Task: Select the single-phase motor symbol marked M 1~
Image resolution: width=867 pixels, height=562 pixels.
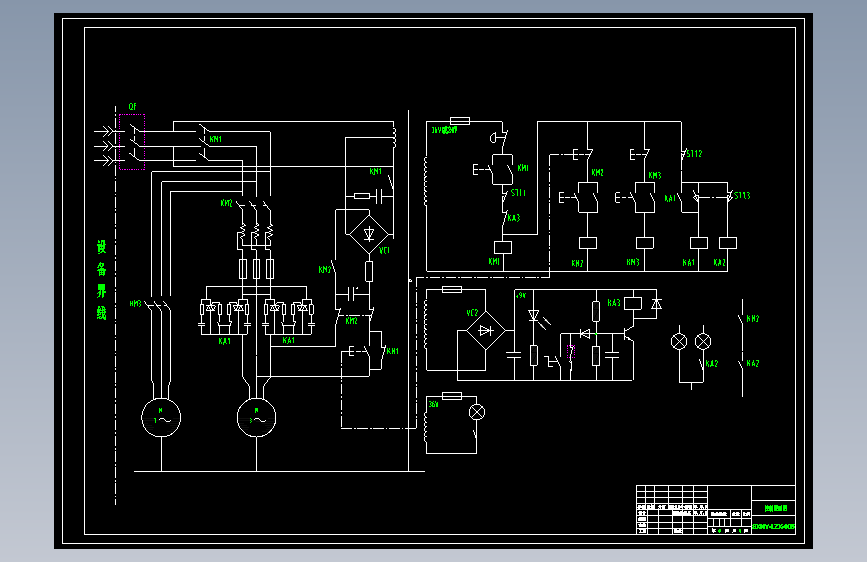Action: (x=161, y=418)
